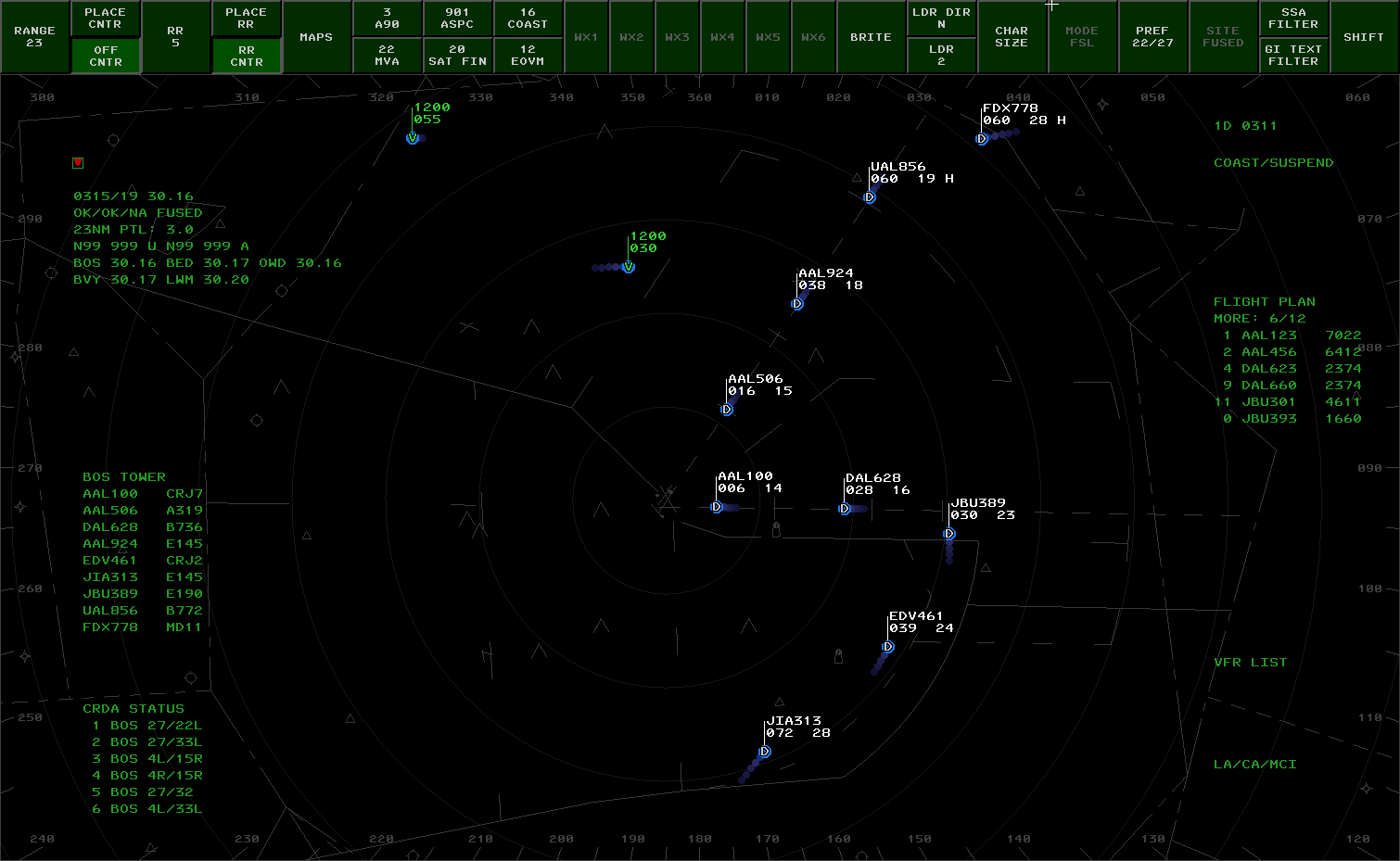Click the red triangle status indicator
Screen dimensions: 1400x861
pos(78,163)
